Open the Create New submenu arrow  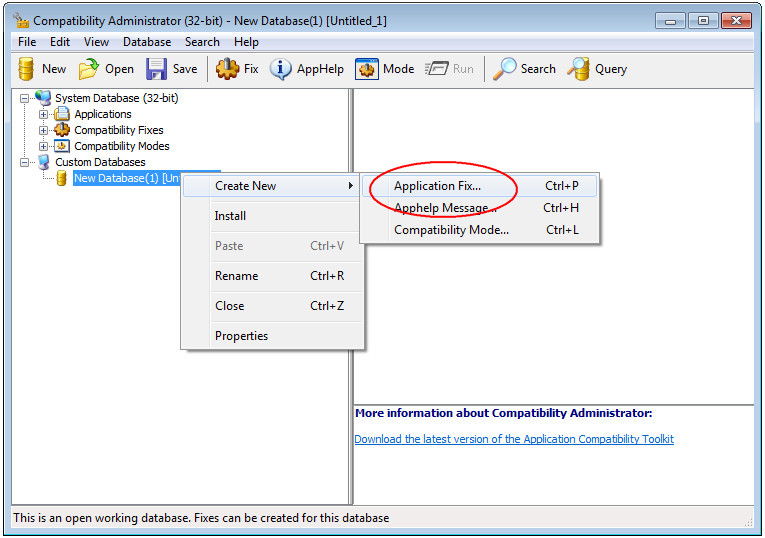pyautogui.click(x=350, y=186)
